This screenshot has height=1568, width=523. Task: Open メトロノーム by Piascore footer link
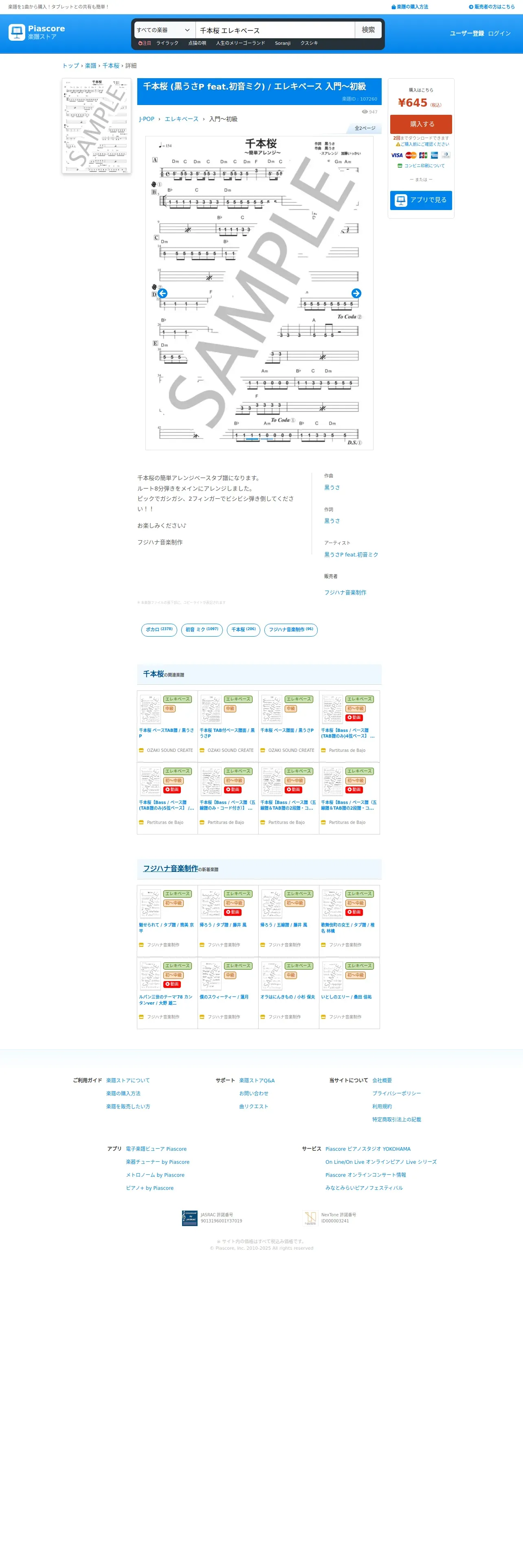(155, 1176)
